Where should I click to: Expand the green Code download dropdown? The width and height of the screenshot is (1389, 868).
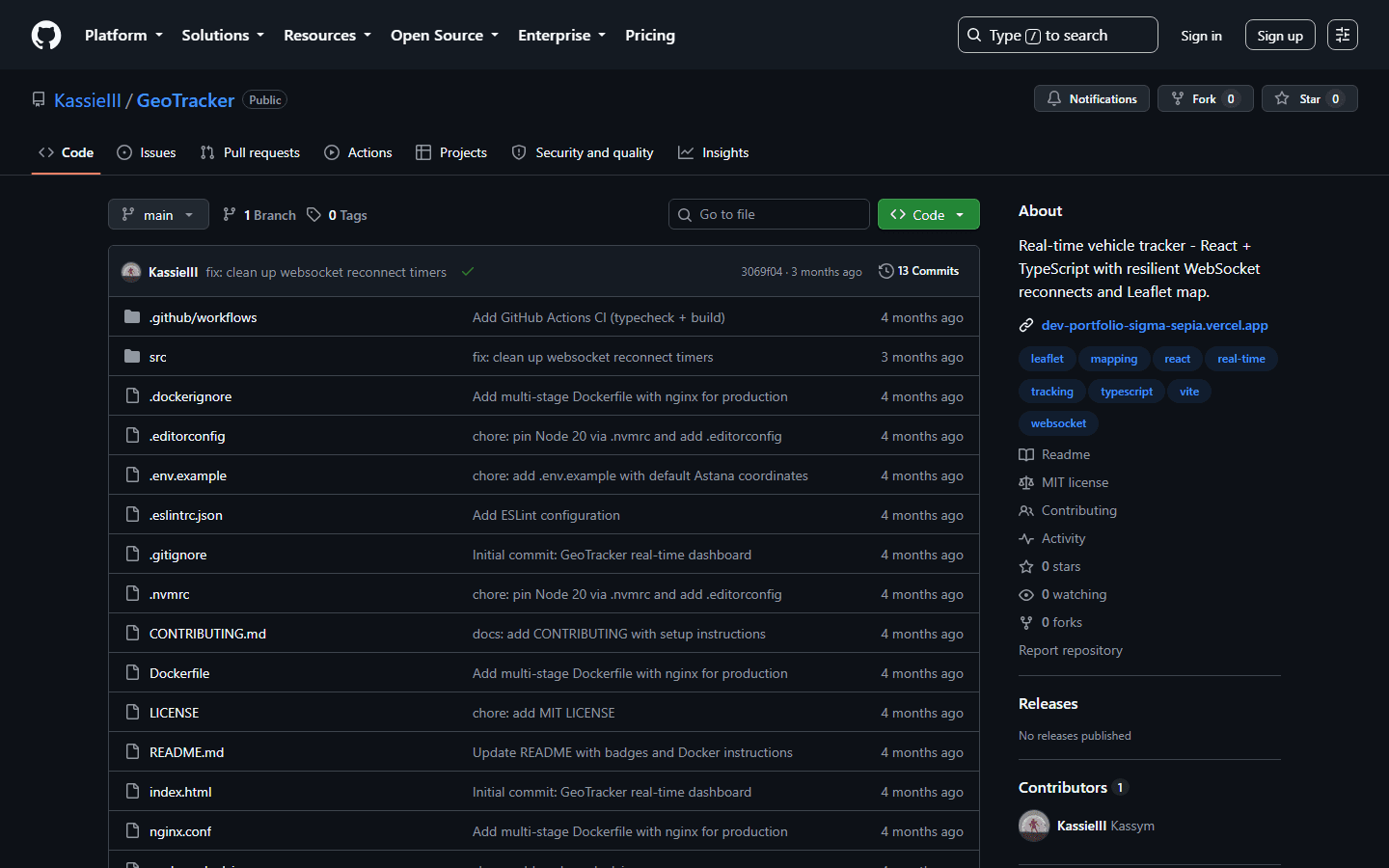pos(928,214)
